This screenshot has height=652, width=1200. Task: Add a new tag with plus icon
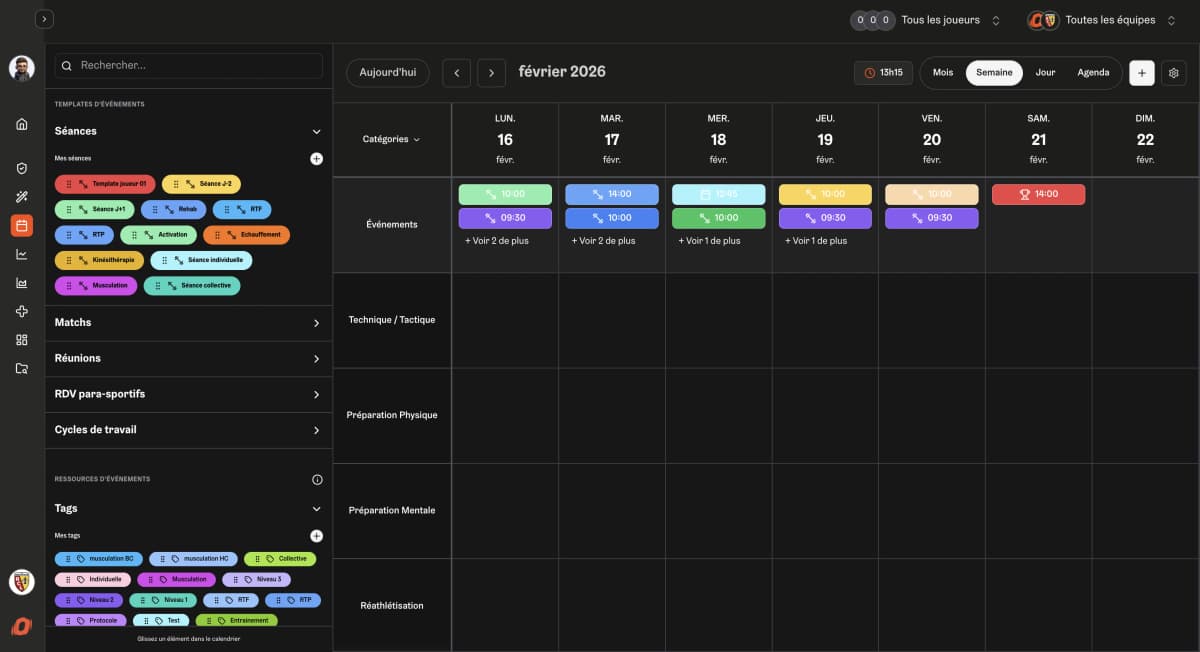(x=316, y=536)
